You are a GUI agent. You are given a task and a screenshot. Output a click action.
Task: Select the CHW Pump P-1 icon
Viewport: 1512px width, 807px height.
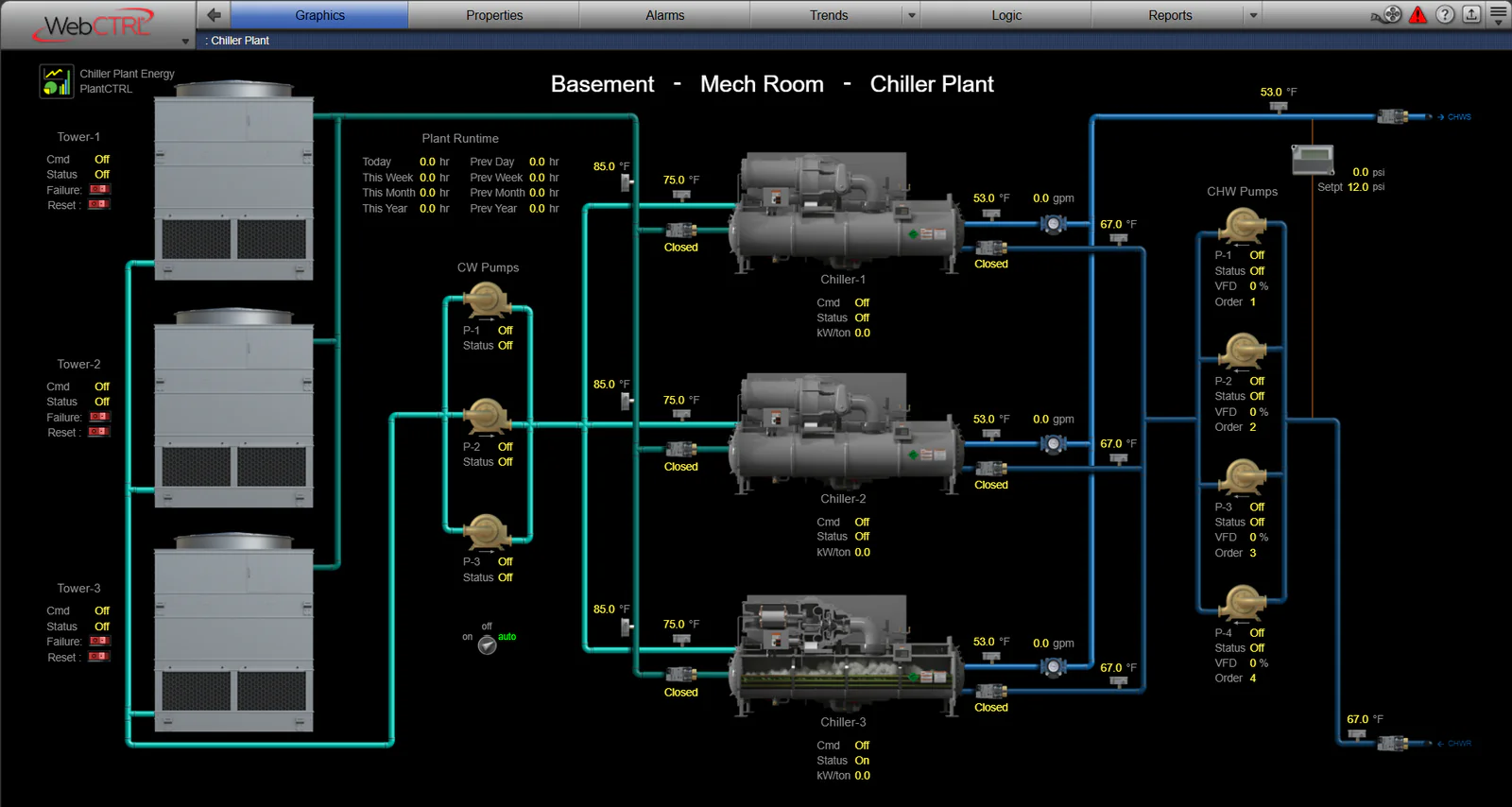[1242, 227]
